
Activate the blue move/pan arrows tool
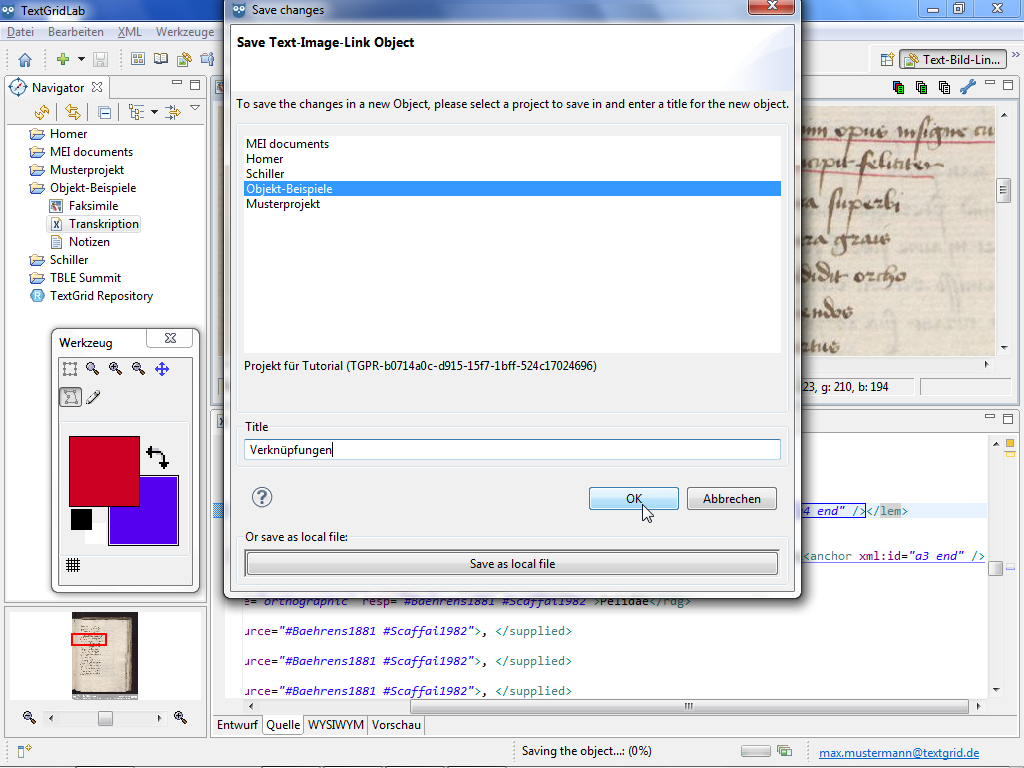162,369
